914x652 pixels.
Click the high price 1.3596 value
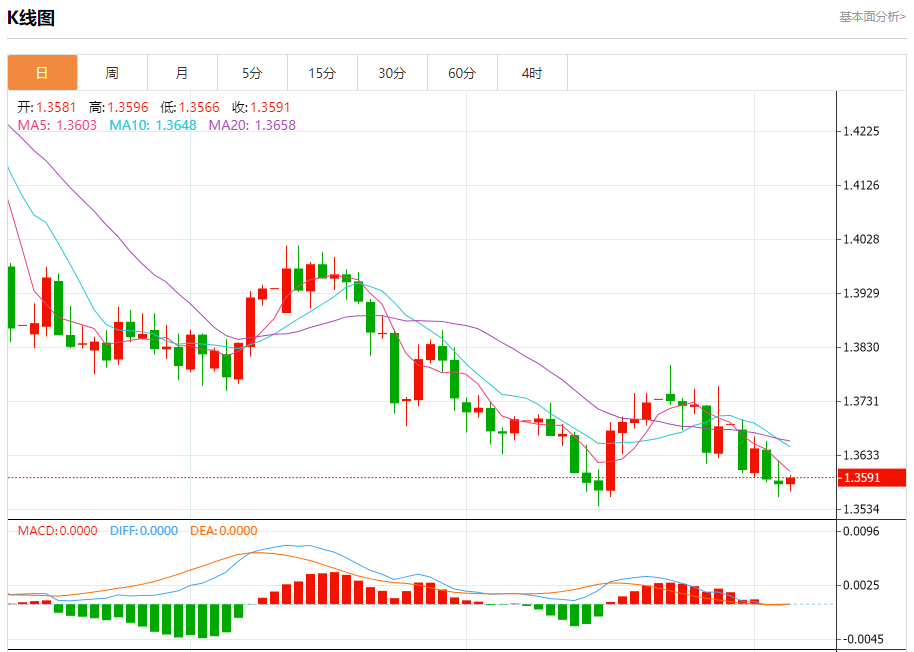click(x=128, y=107)
